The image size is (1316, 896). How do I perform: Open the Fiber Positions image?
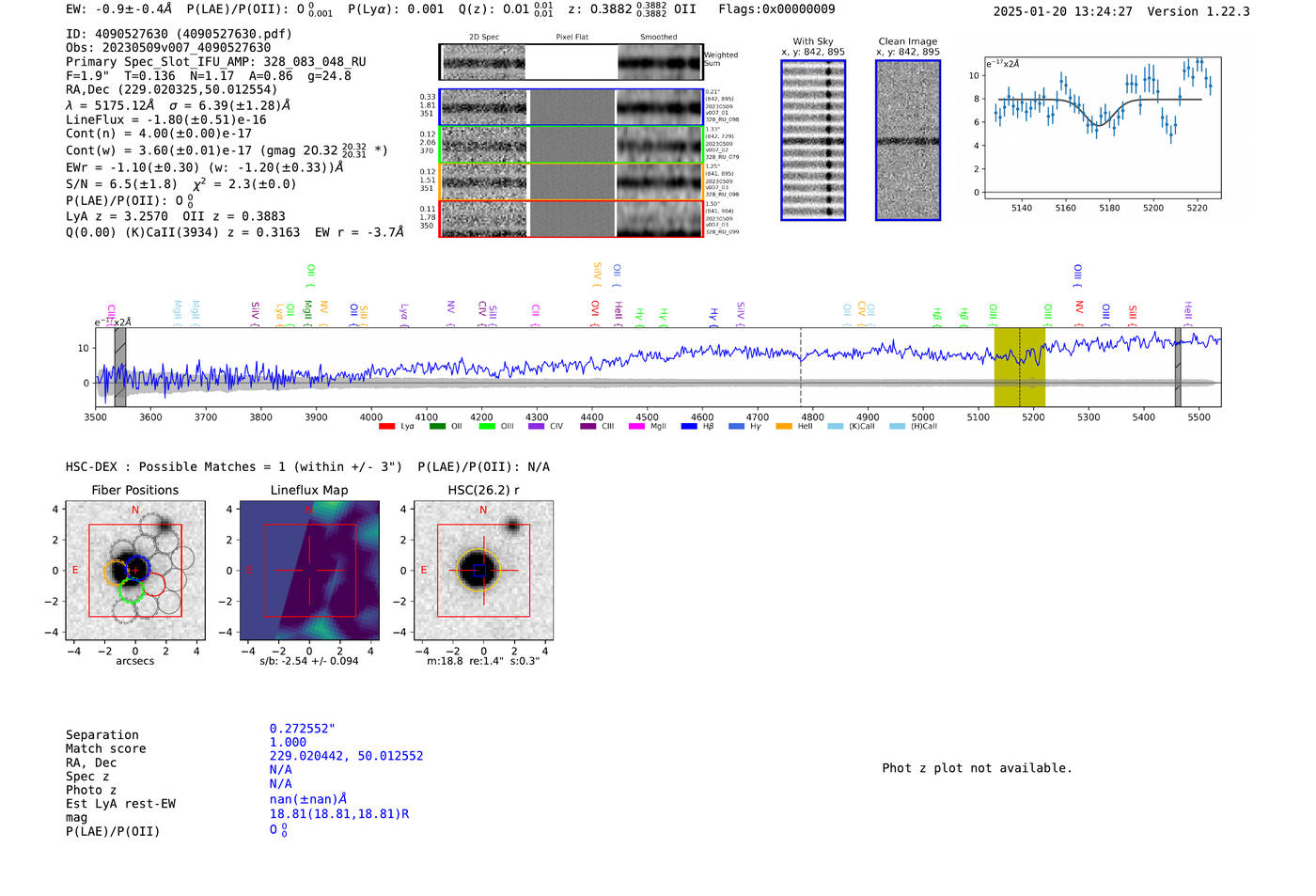click(135, 571)
